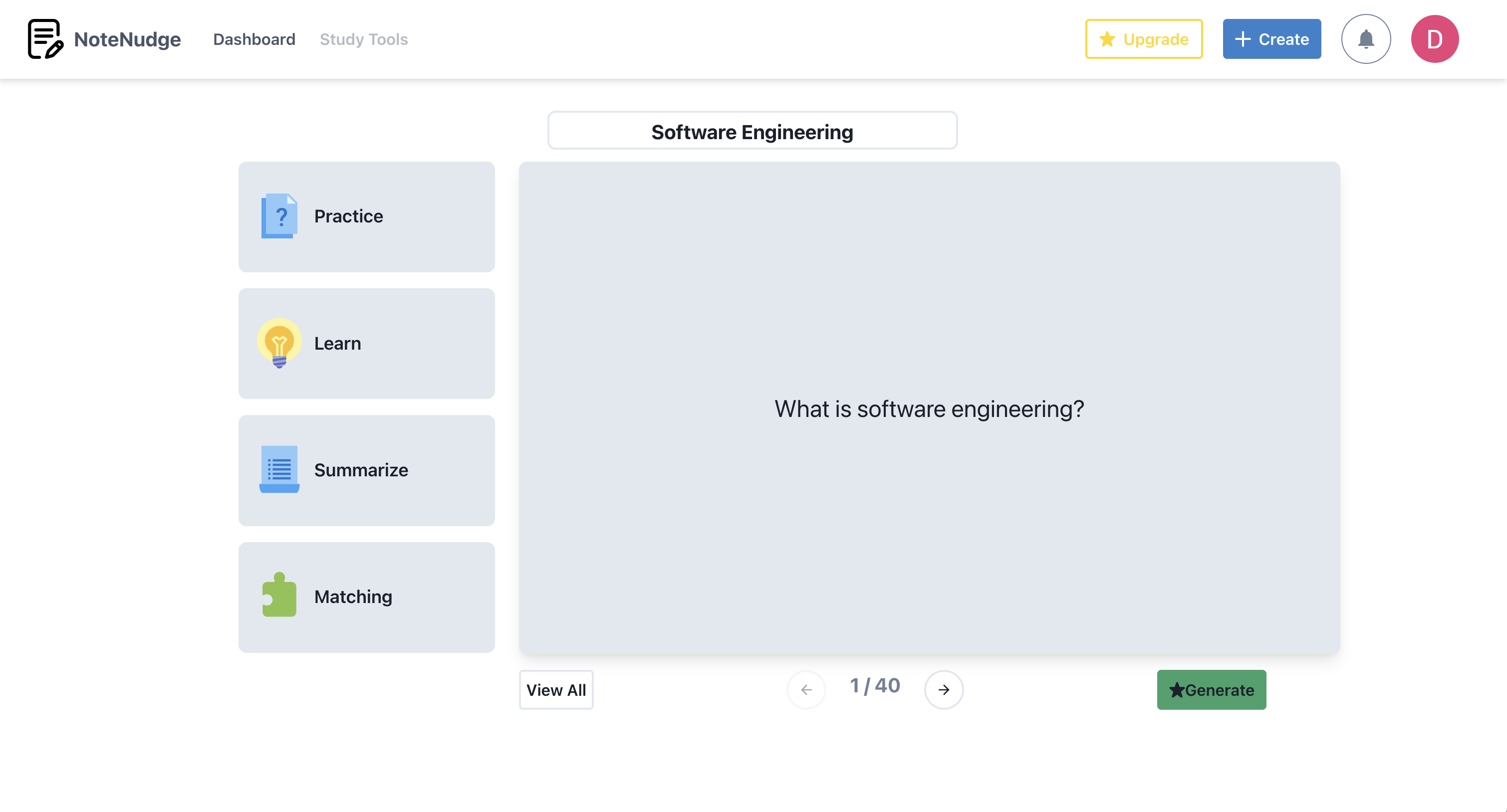Click the yellow Upgrade button
Screen dimensions: 1507x812
tap(1144, 39)
